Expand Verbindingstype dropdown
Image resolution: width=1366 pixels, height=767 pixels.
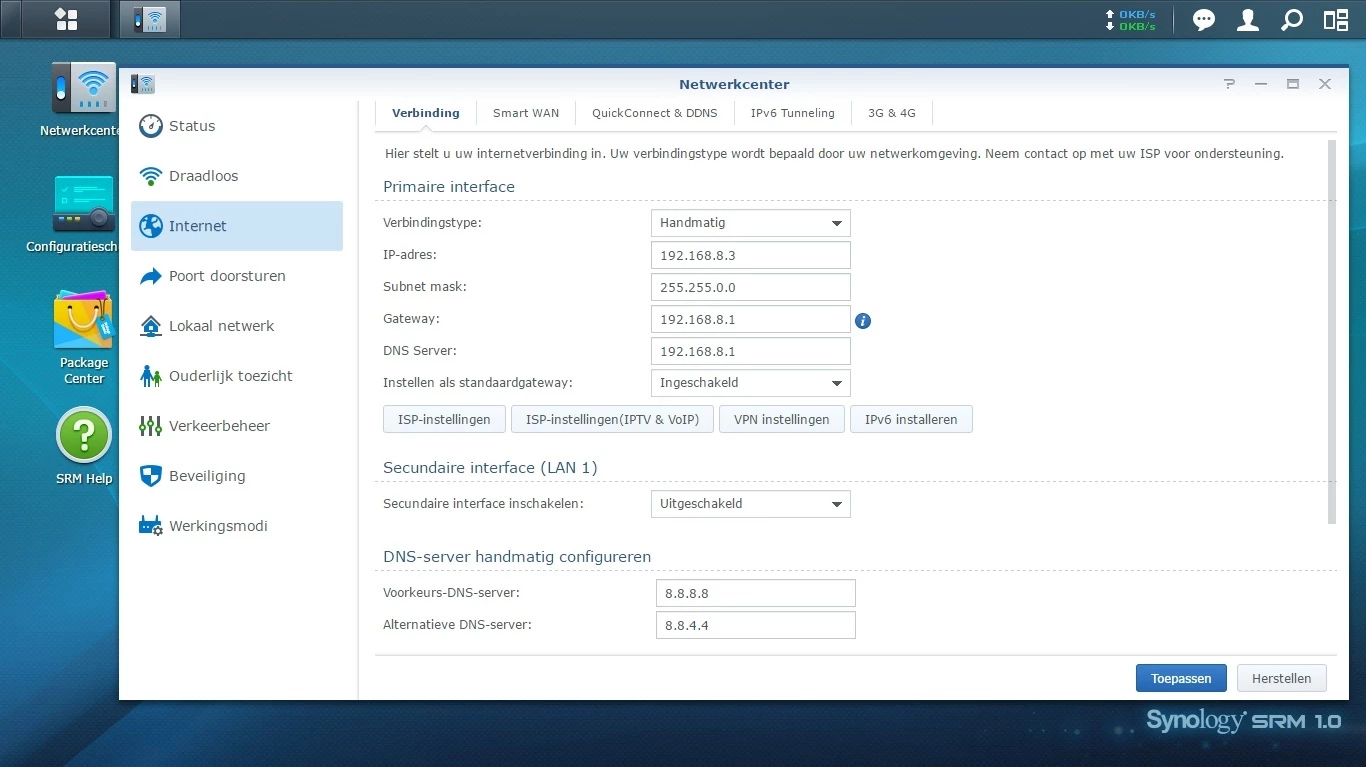750,223
